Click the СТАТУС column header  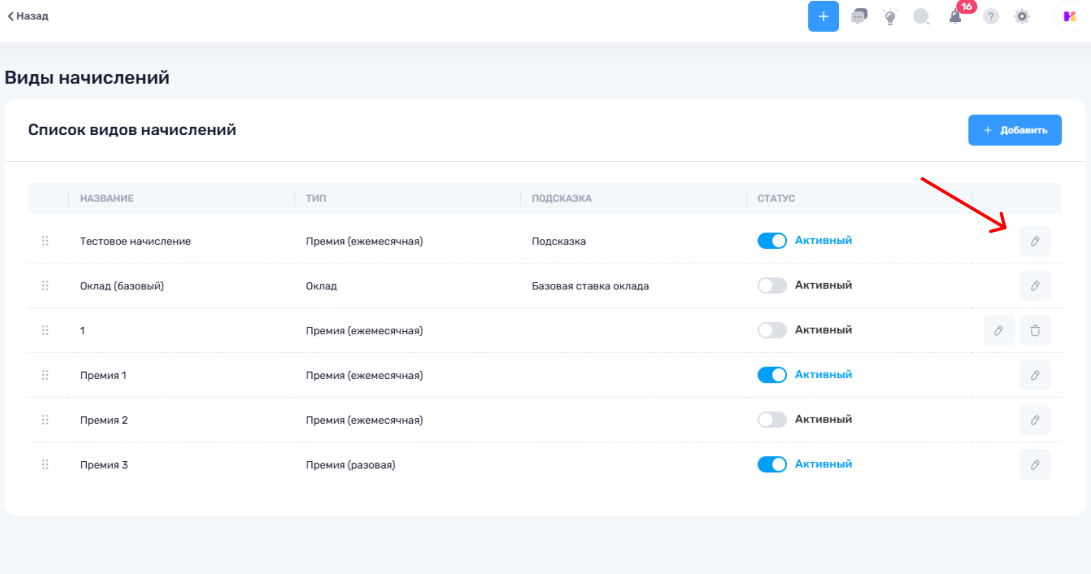coord(776,199)
